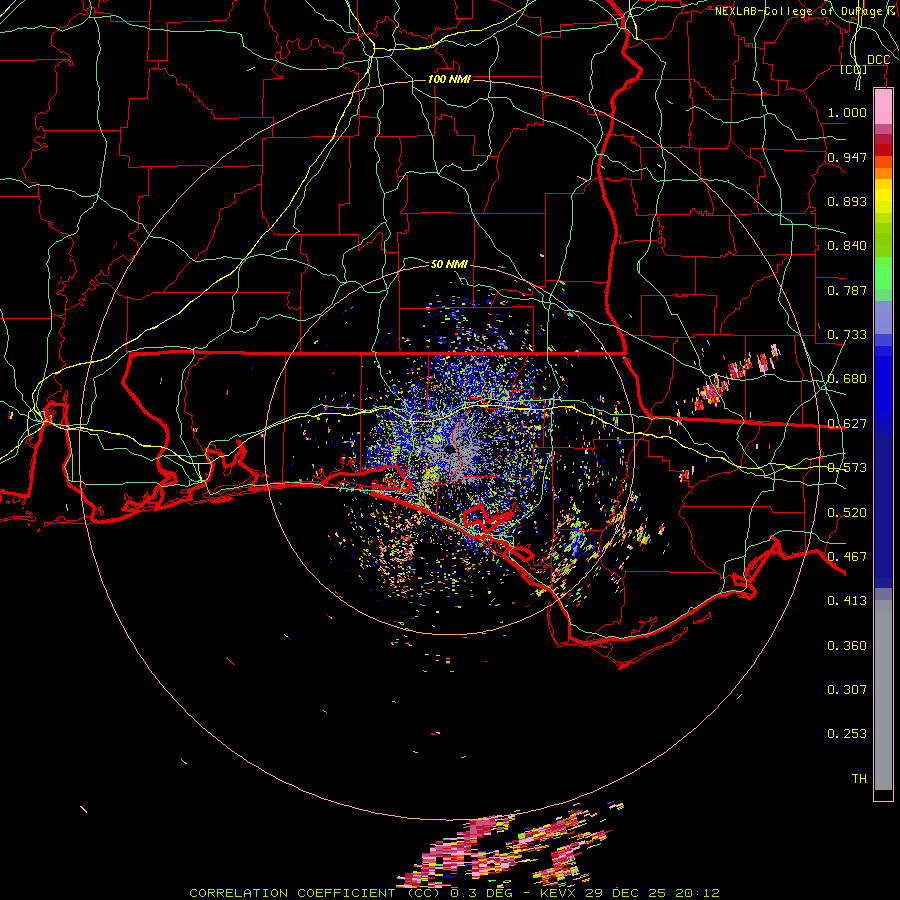
Task: Click the 0.307 scale value
Action: point(847,690)
